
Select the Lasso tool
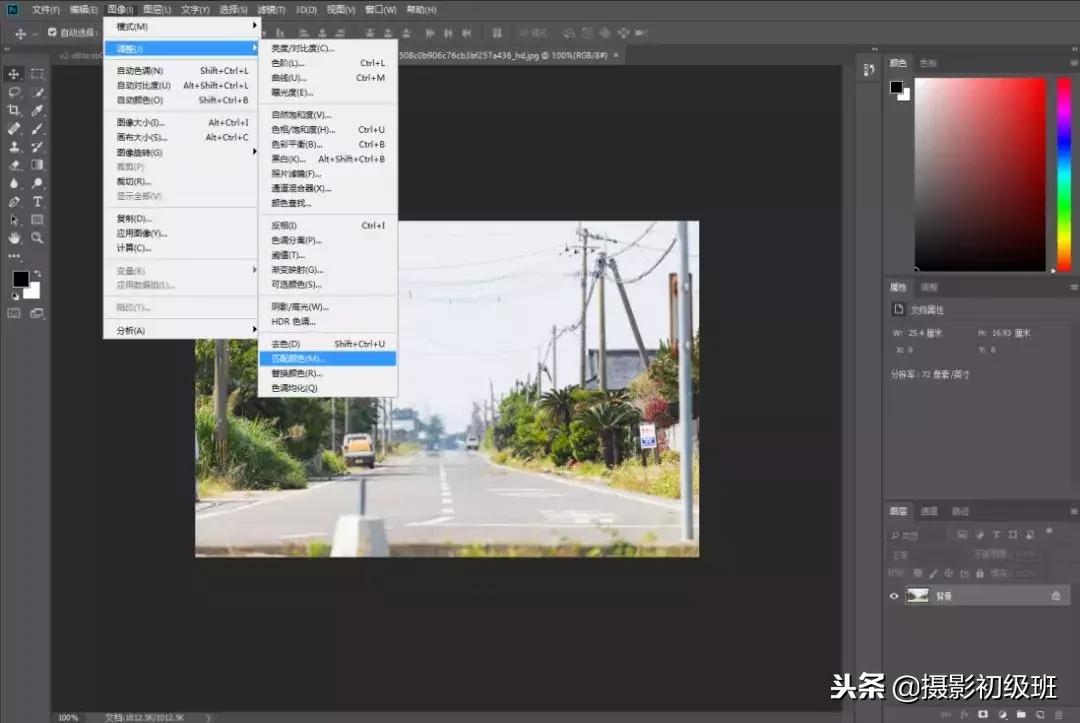coord(14,92)
